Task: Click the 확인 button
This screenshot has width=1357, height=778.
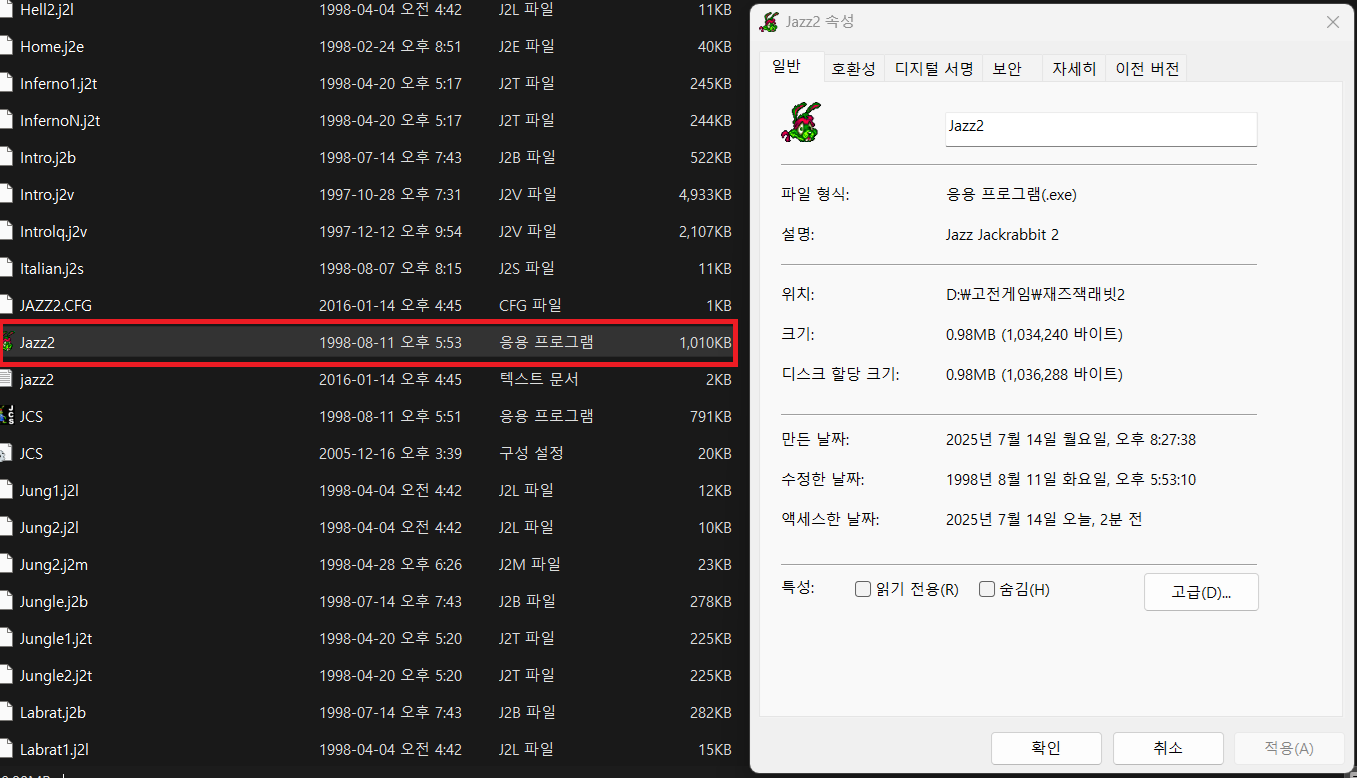Action: tap(1046, 748)
